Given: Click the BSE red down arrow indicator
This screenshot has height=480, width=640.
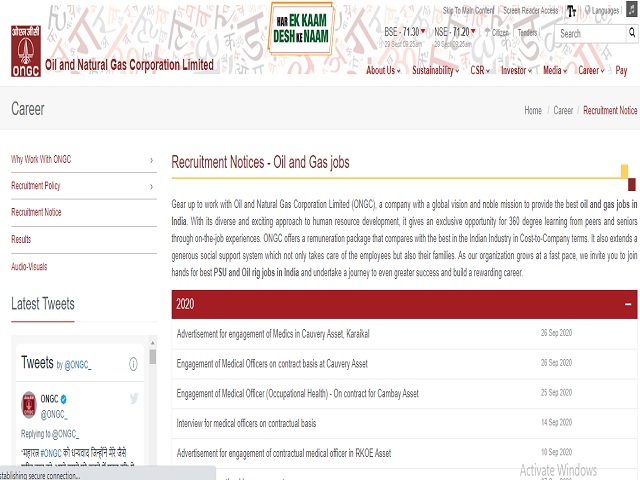Looking at the screenshot, I should (x=423, y=31).
